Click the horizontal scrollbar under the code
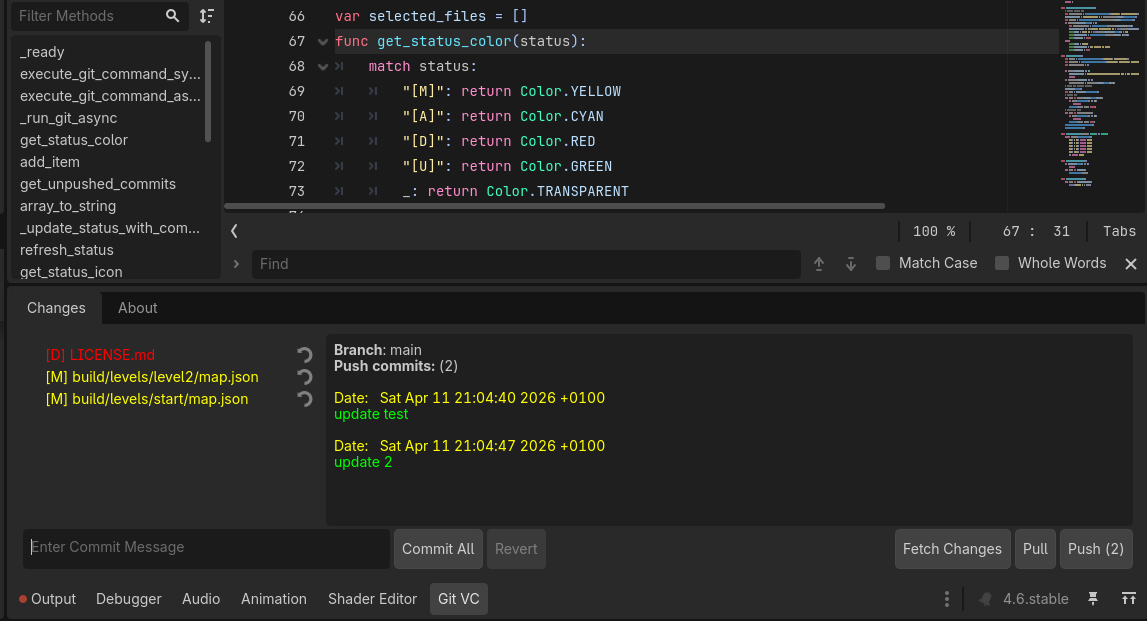 555,206
